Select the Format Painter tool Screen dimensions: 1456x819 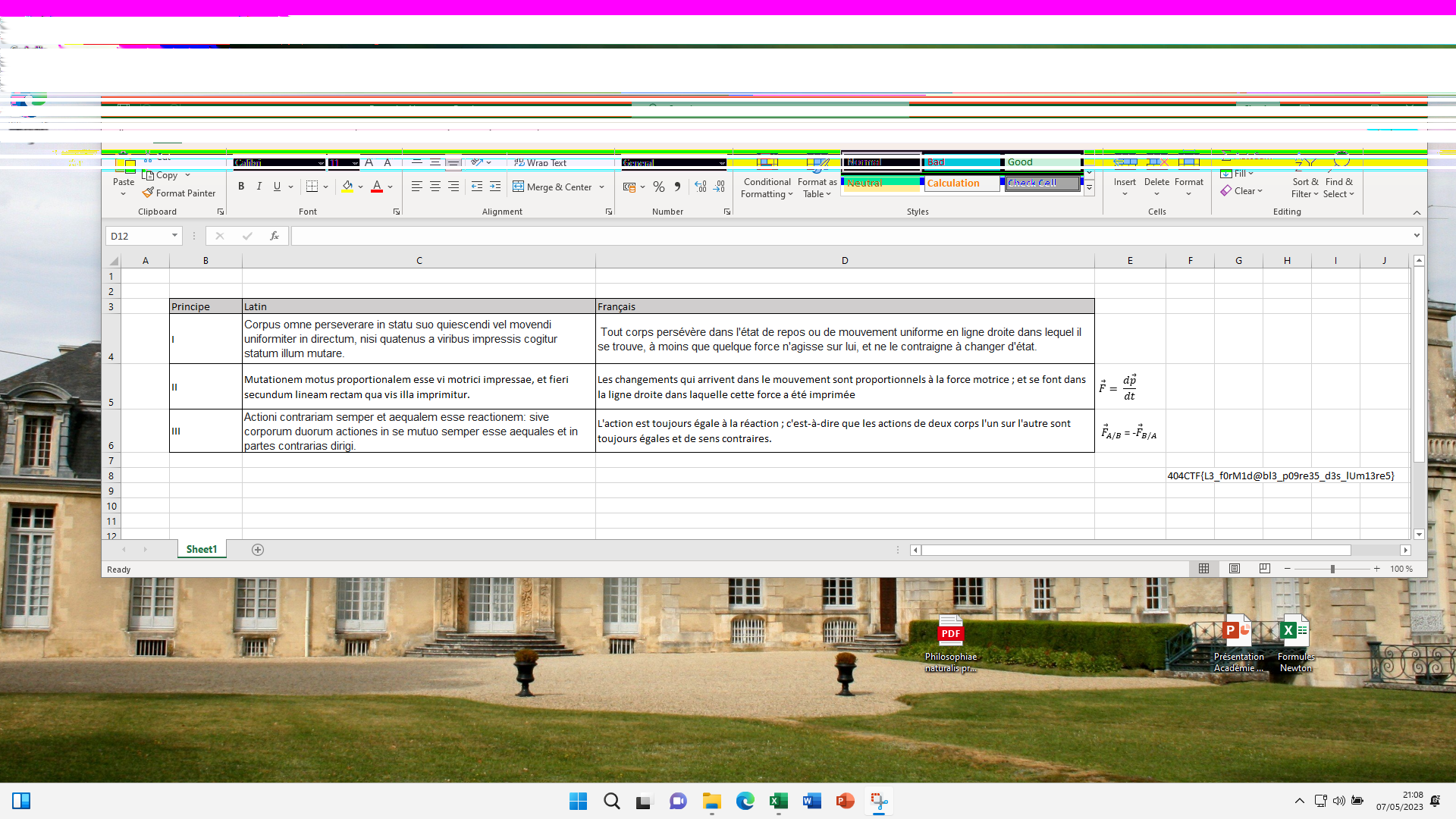coord(180,193)
